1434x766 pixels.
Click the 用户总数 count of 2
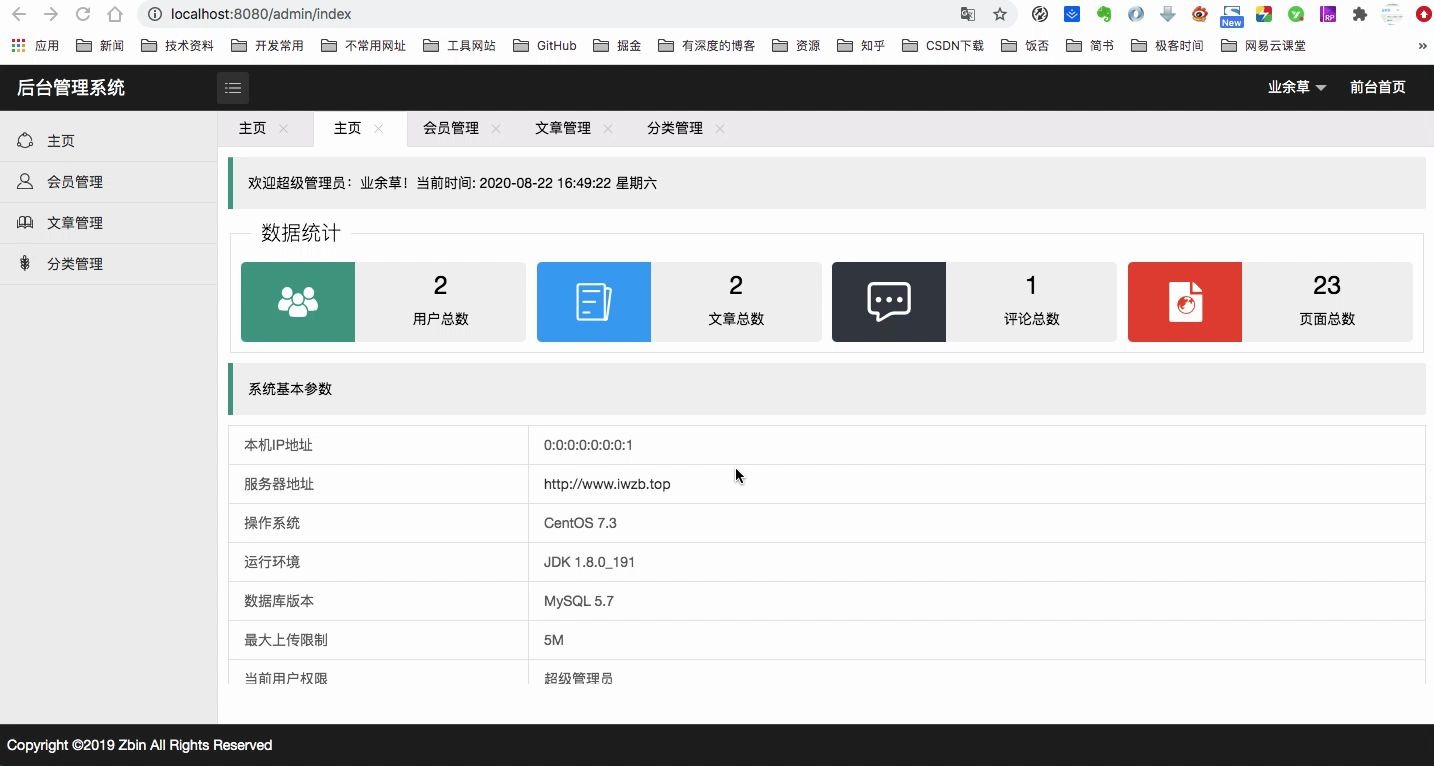coord(440,286)
